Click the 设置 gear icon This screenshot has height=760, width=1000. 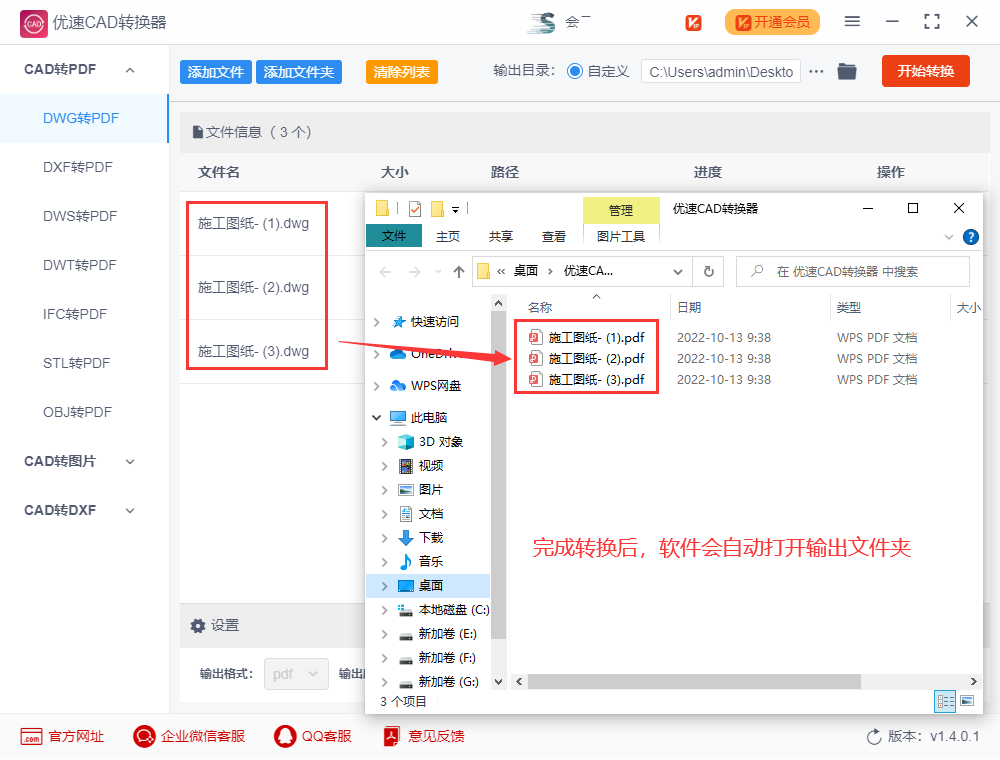pyautogui.click(x=198, y=626)
